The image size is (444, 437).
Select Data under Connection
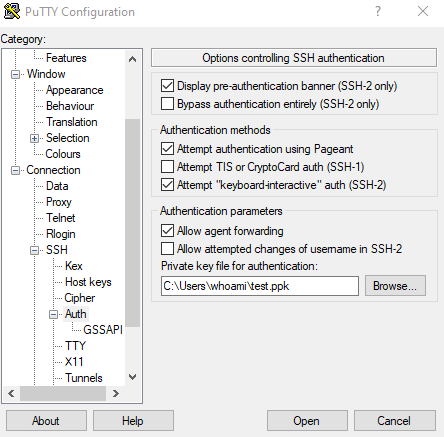57,186
